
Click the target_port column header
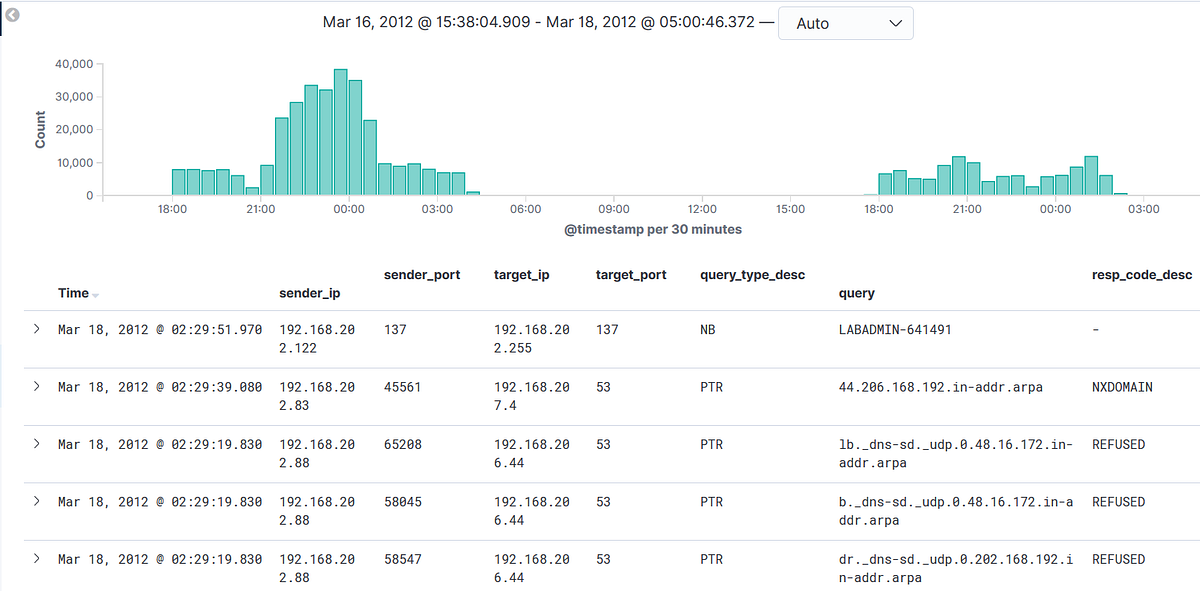[x=631, y=274]
